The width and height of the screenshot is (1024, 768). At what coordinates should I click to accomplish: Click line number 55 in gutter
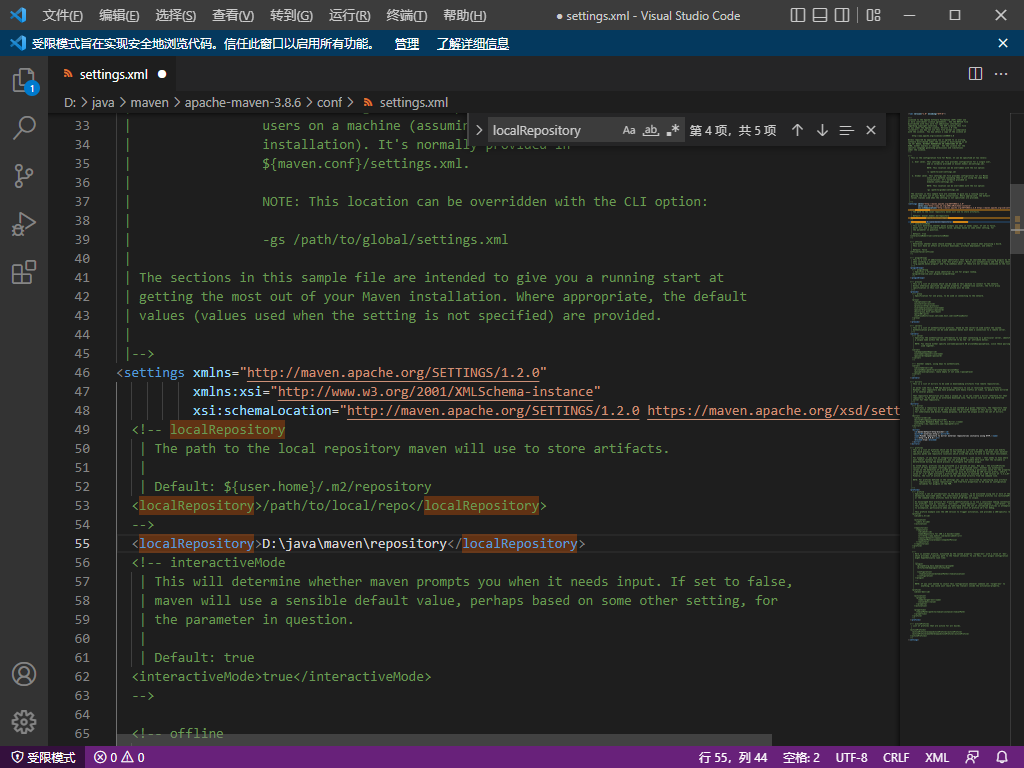(82, 543)
